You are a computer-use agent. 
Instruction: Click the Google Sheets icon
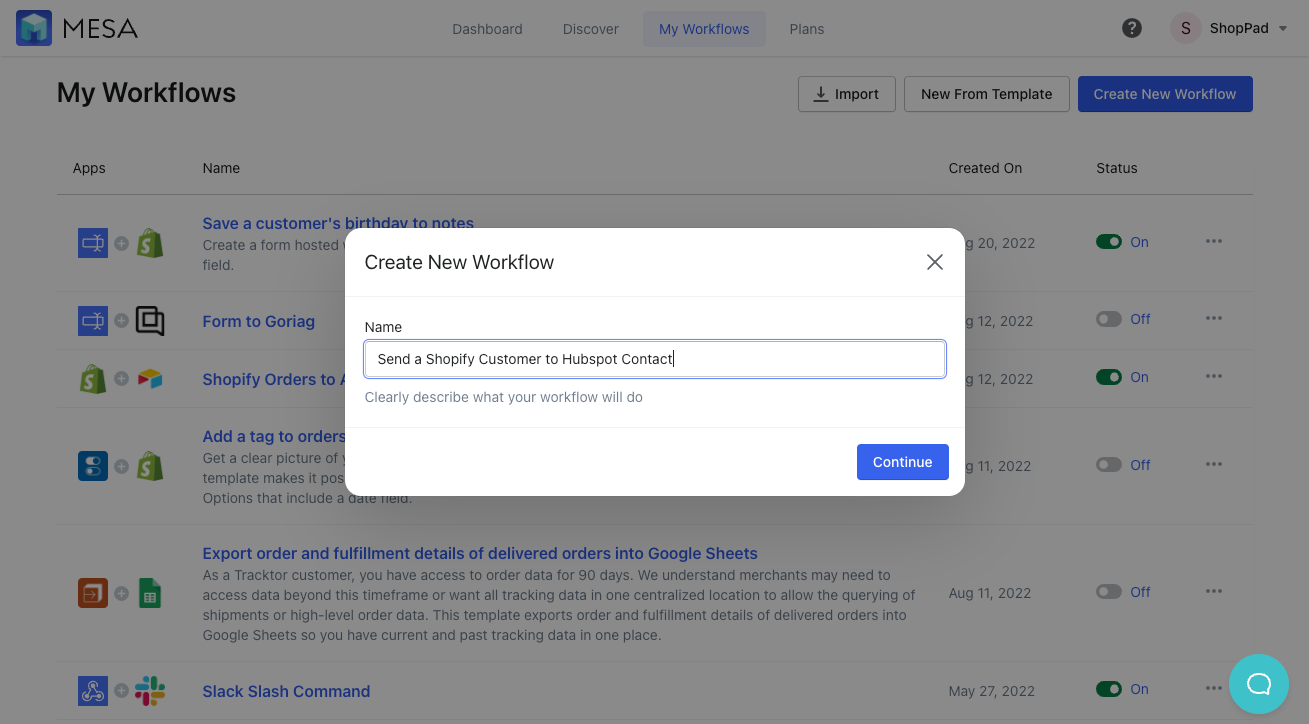tap(150, 593)
